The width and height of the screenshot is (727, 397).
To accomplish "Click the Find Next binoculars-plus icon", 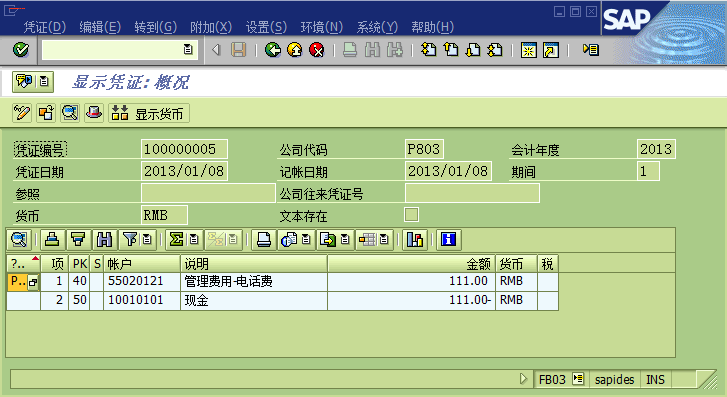I will pyautogui.click(x=395, y=50).
